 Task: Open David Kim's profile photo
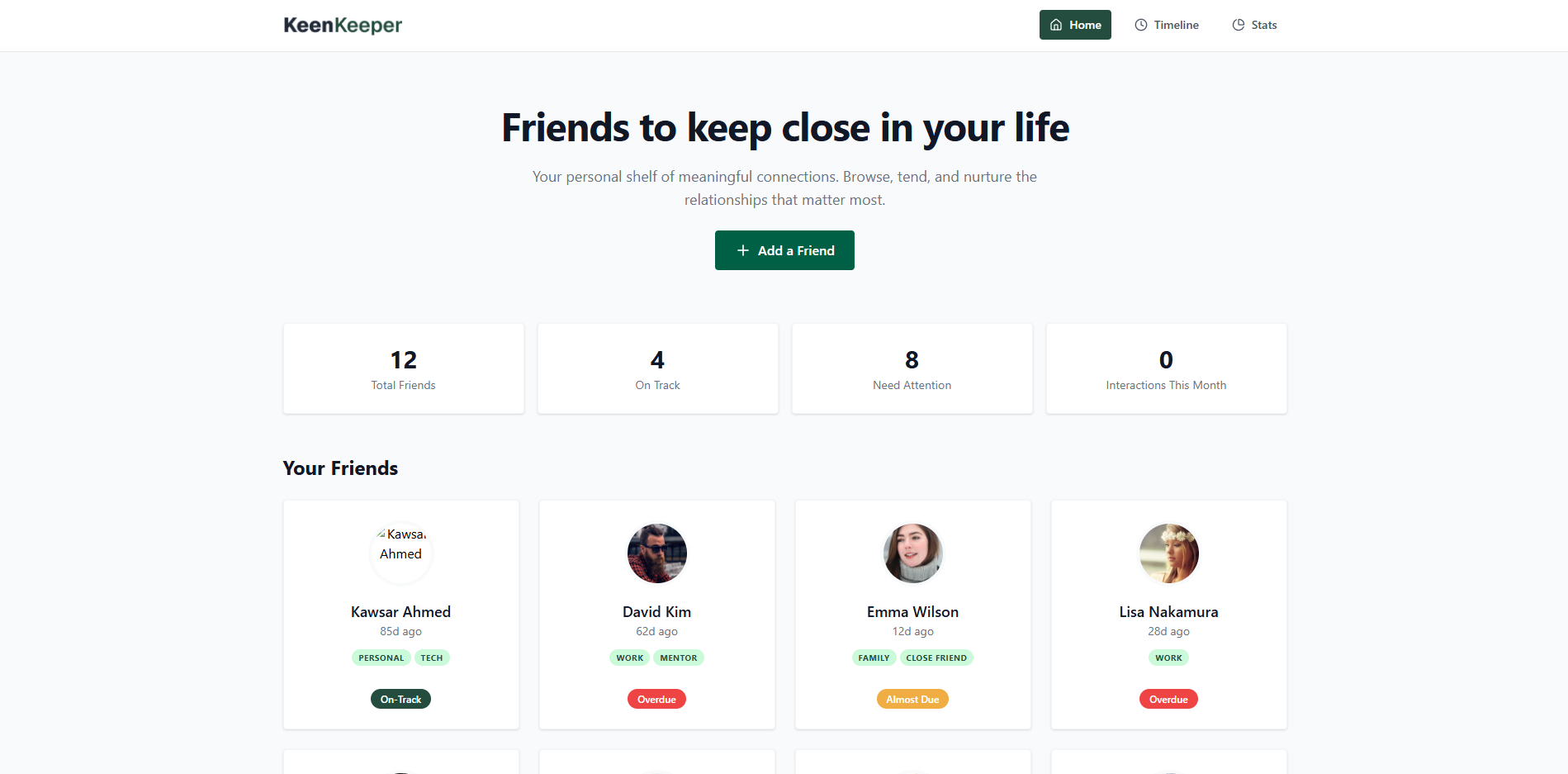pos(657,553)
